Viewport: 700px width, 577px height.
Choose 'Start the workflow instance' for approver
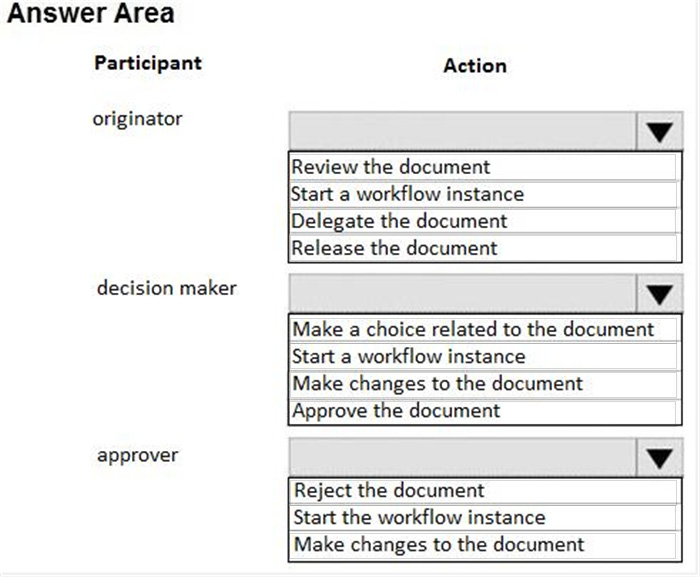(x=483, y=518)
